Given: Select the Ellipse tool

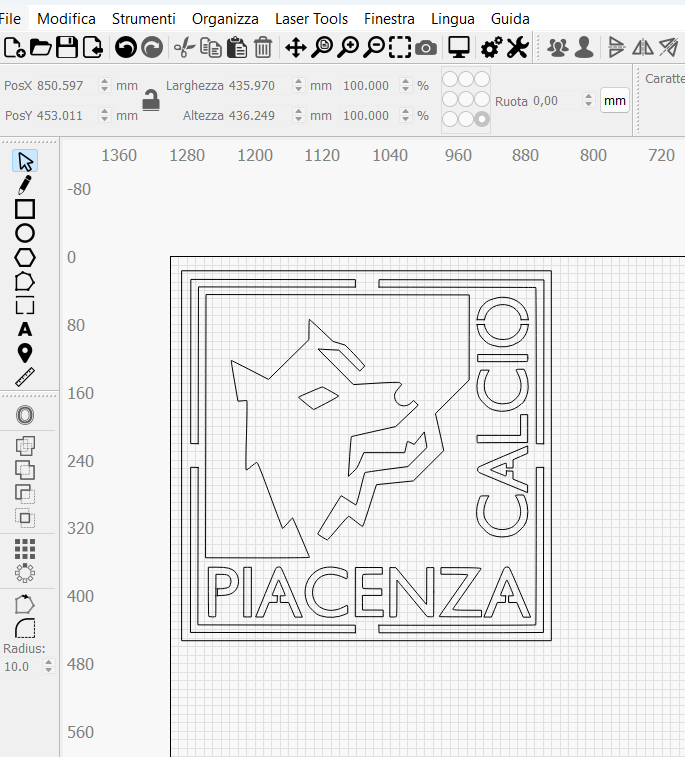Looking at the screenshot, I should pyautogui.click(x=25, y=234).
